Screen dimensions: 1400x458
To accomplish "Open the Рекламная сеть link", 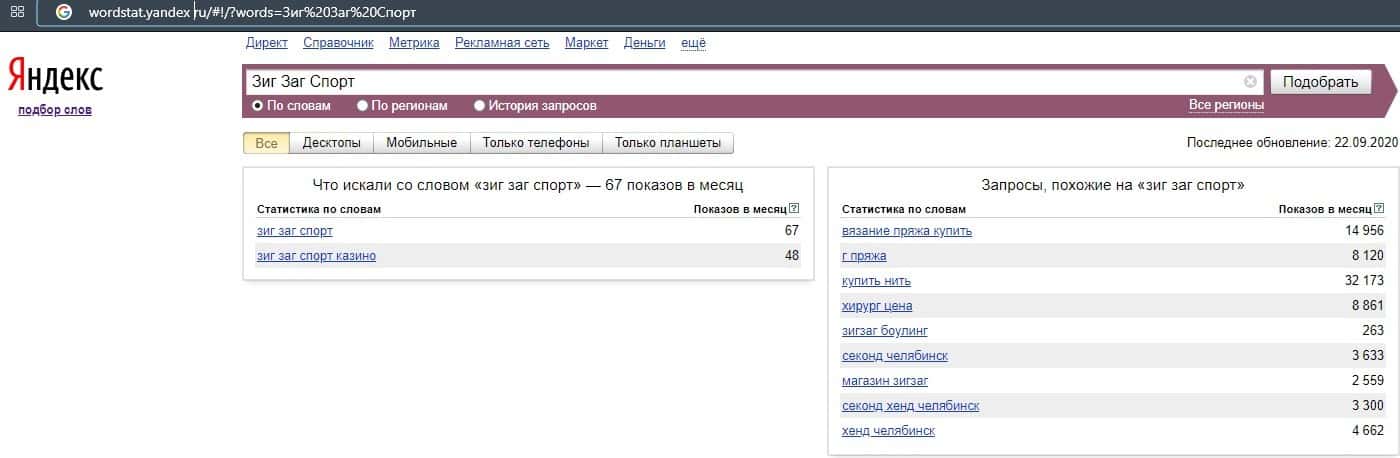I will 502,43.
